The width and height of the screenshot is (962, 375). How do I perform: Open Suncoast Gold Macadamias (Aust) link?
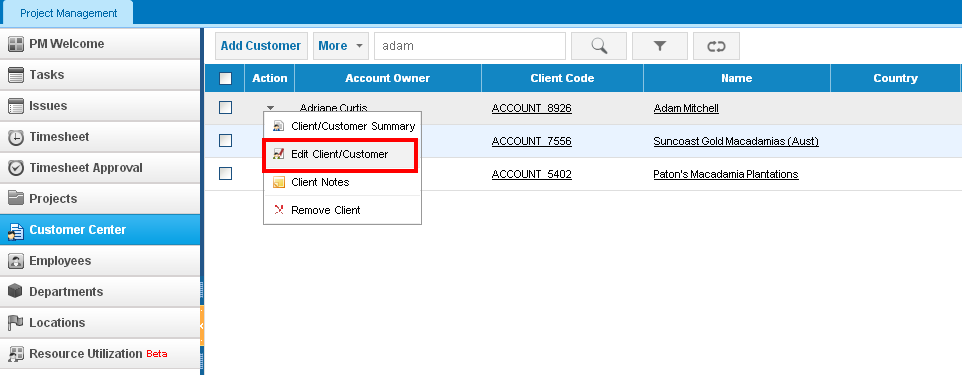[x=736, y=141]
